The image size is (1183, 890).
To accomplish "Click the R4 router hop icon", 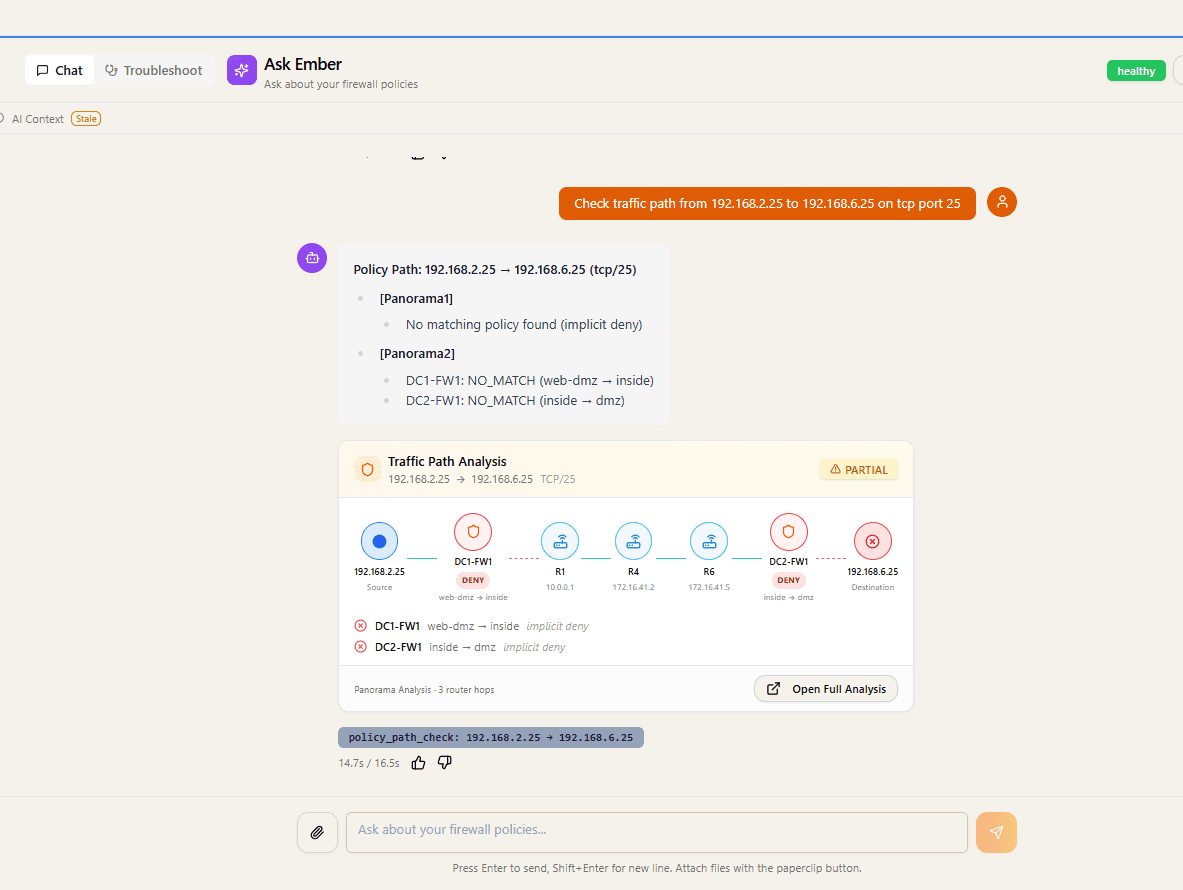I will pos(633,540).
